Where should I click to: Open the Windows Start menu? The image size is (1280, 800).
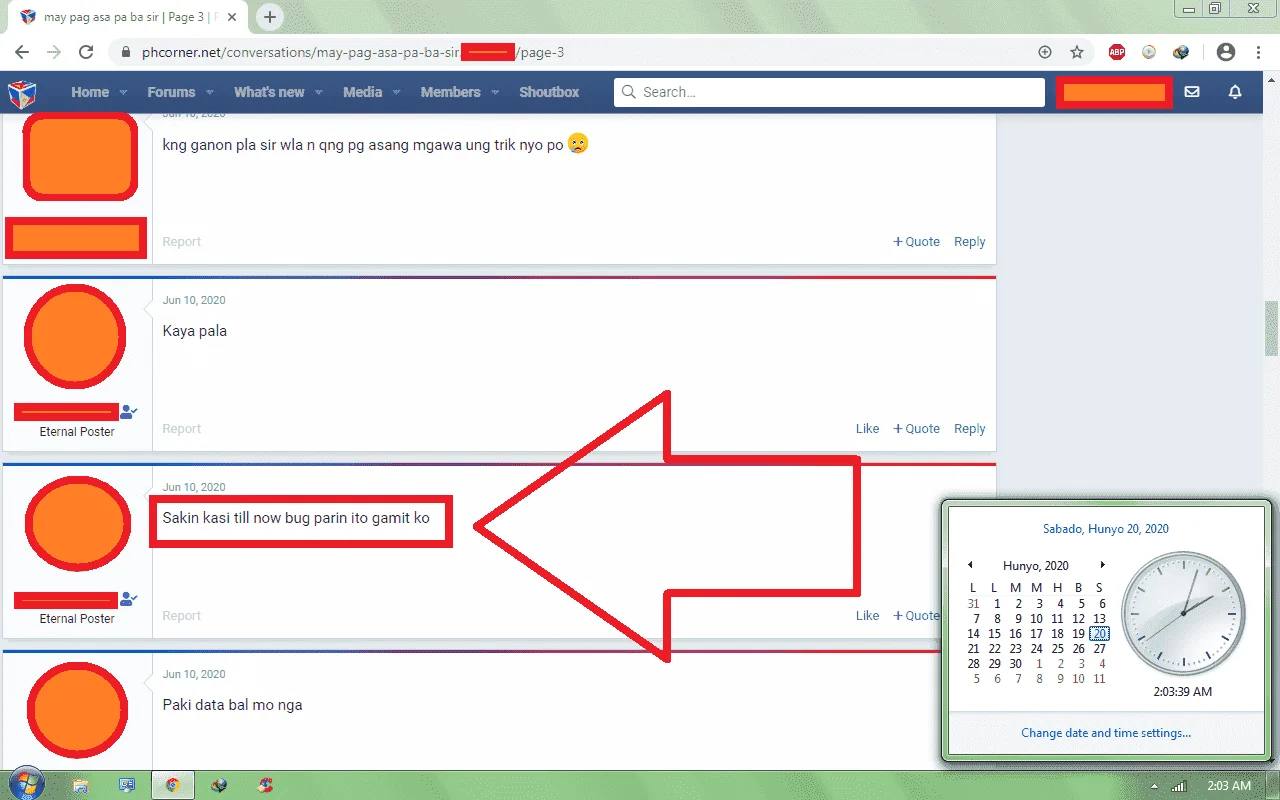pos(27,785)
